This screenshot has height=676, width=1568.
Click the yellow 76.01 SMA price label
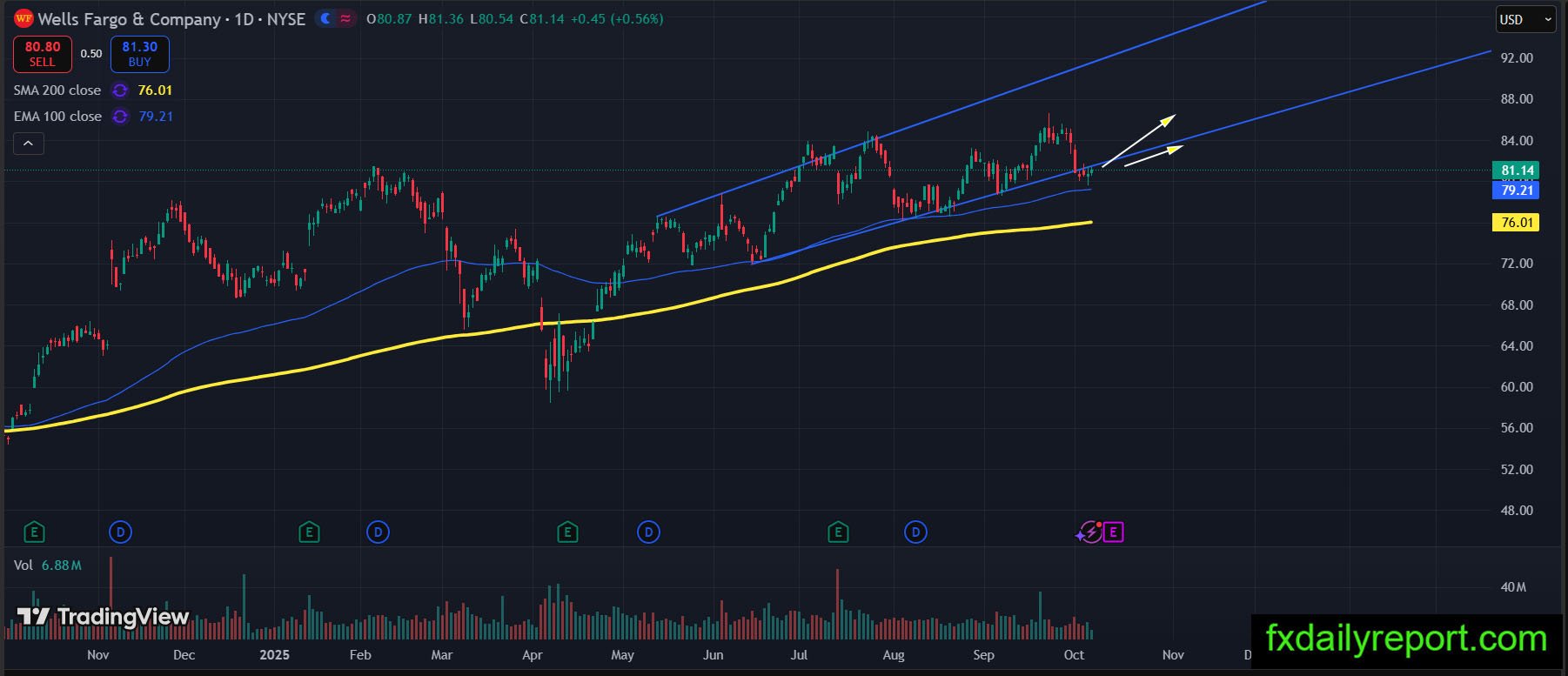[1518, 223]
